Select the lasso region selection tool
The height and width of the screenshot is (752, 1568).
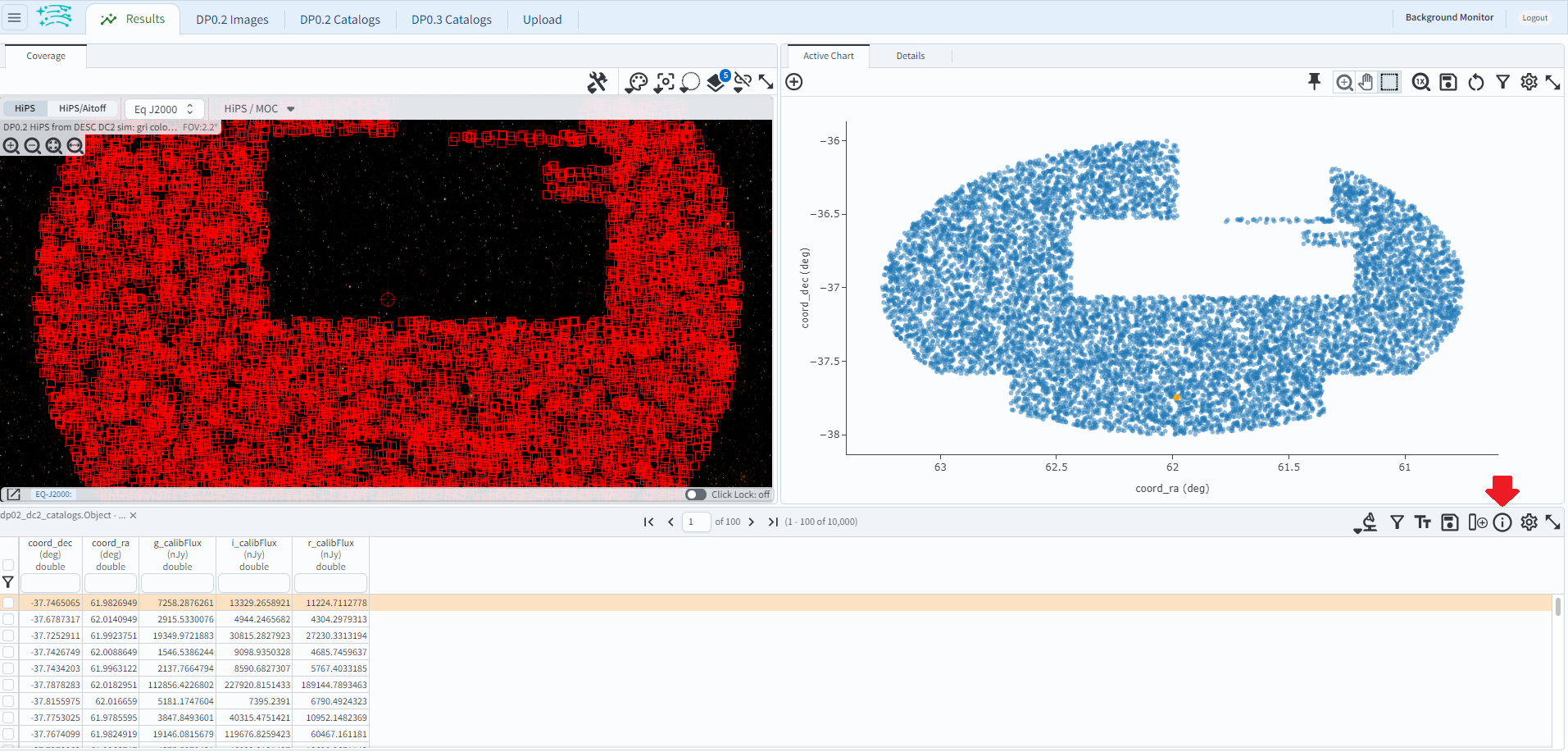click(689, 82)
